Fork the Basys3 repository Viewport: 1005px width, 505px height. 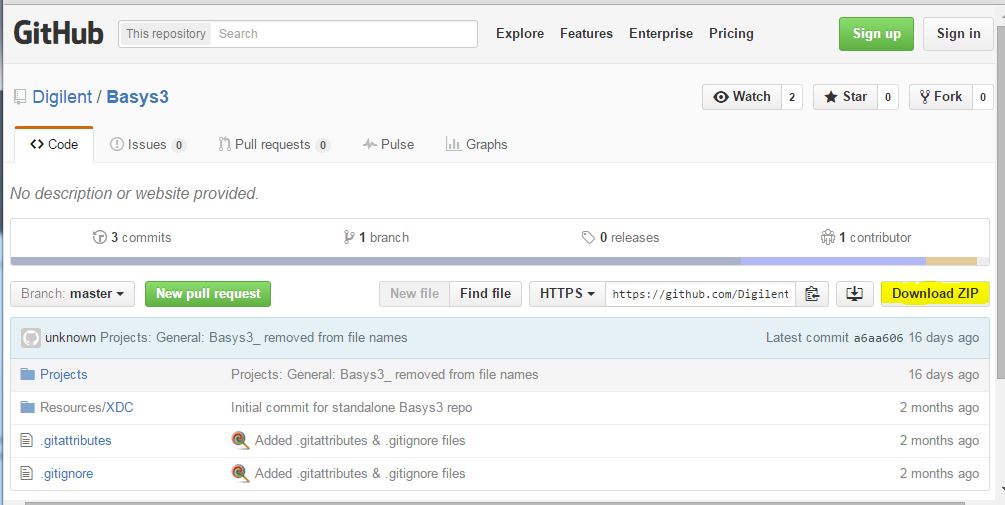[941, 97]
